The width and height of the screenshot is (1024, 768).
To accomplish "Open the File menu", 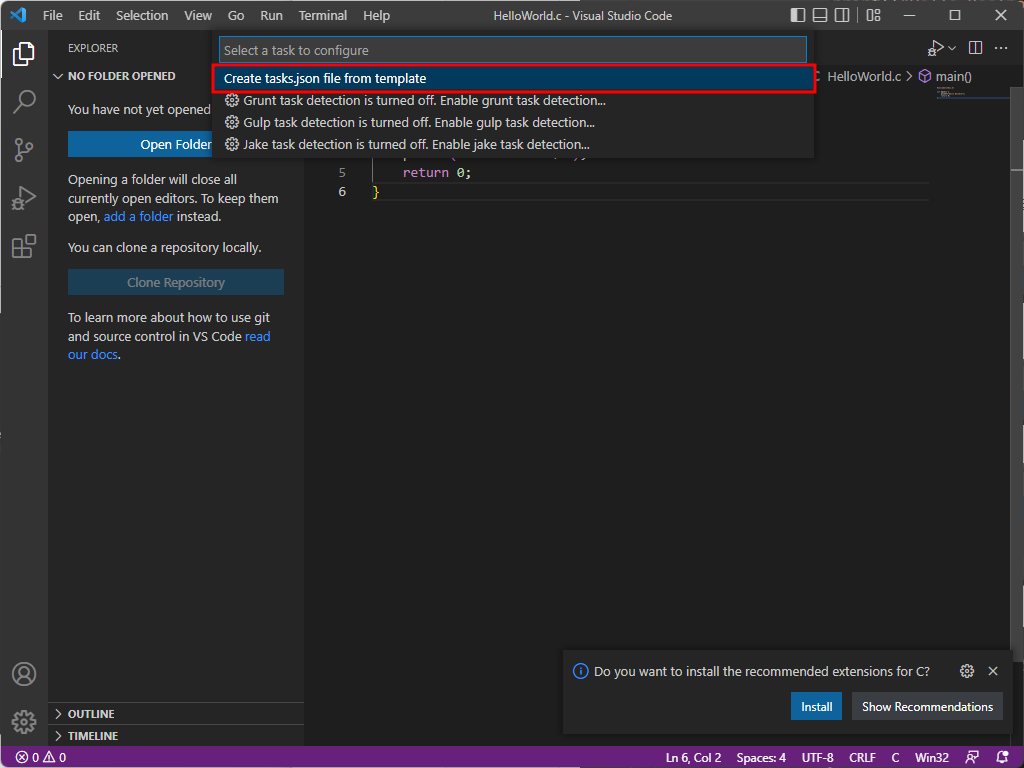I will coord(52,15).
